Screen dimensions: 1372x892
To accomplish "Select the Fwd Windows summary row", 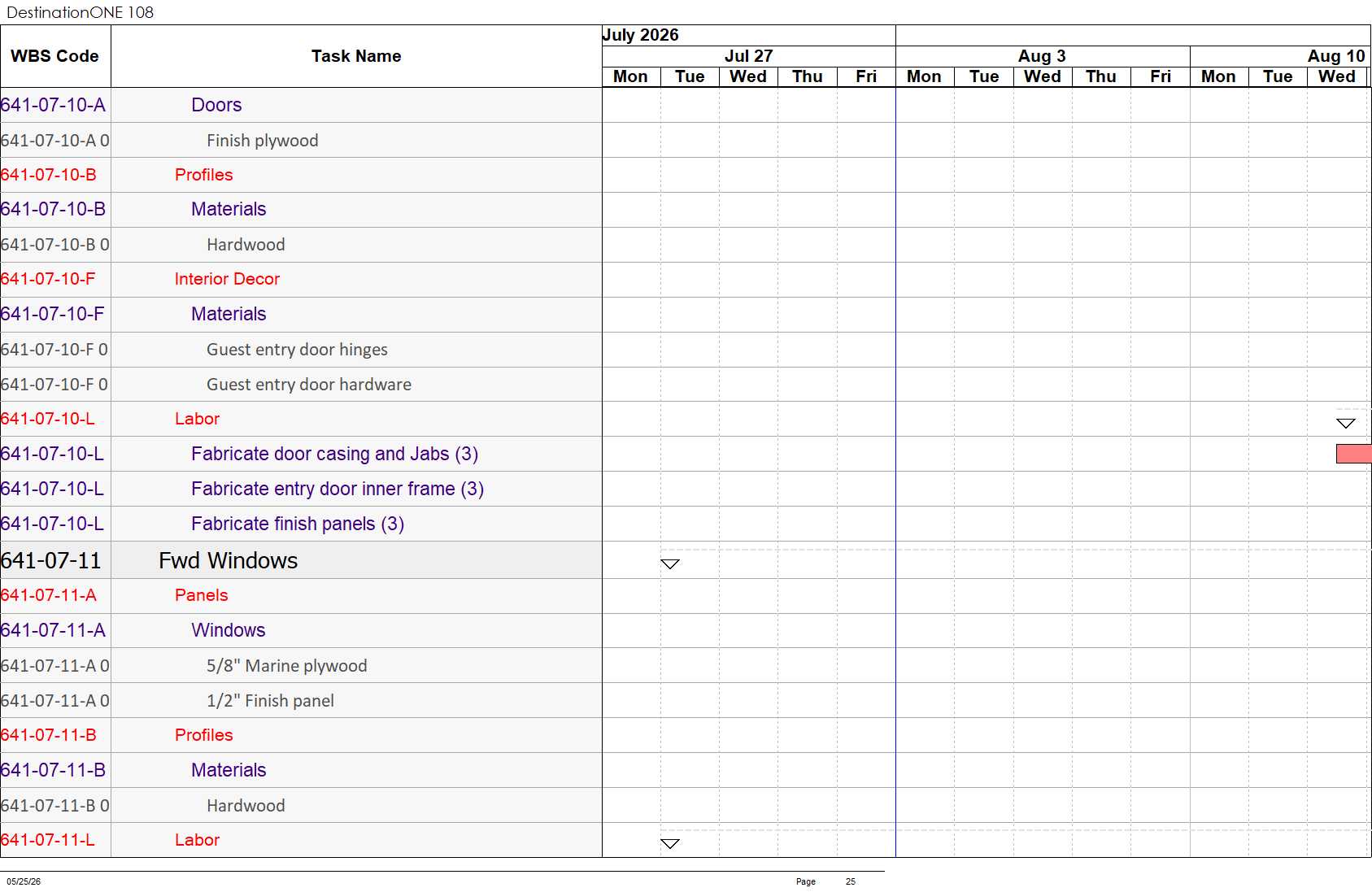I will [229, 560].
